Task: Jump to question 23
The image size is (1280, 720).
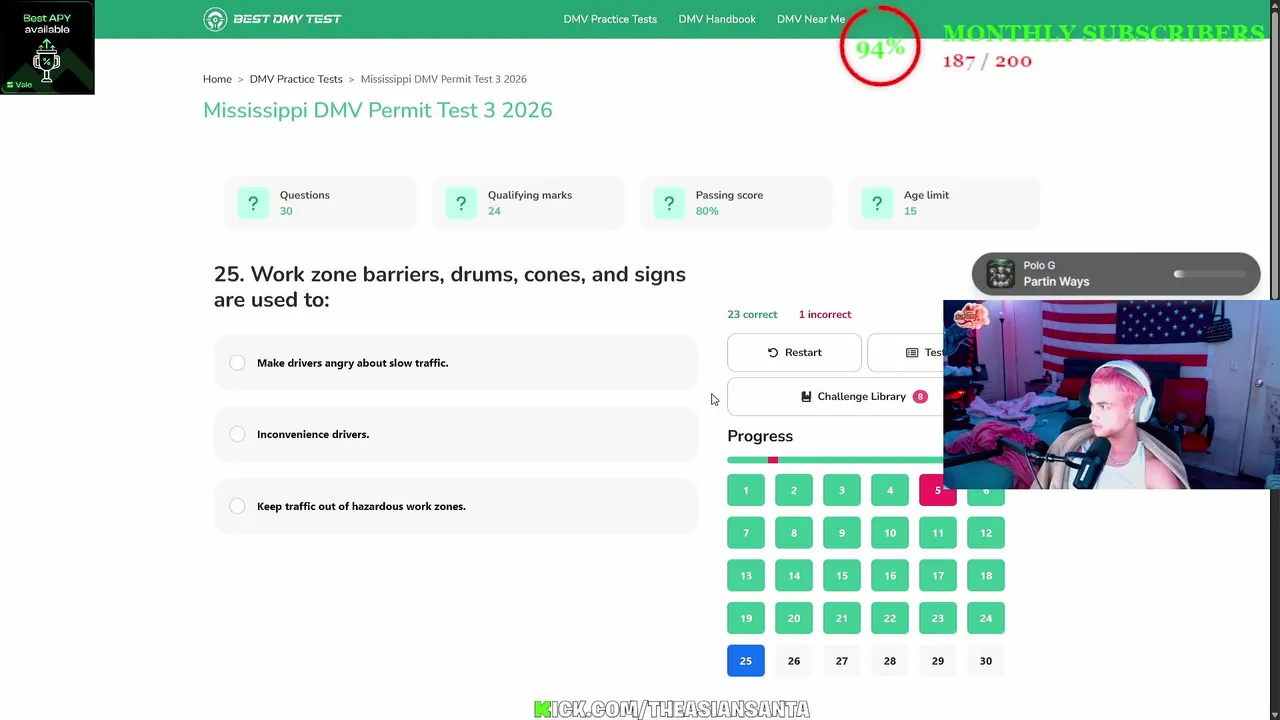Action: 938,618
